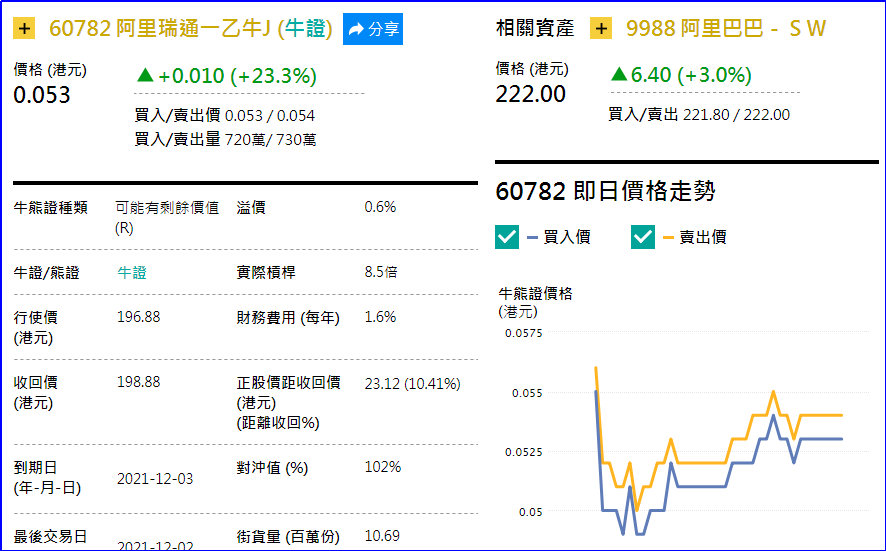Select the 財務費用 value 1.6%
This screenshot has width=886, height=551.
click(380, 317)
